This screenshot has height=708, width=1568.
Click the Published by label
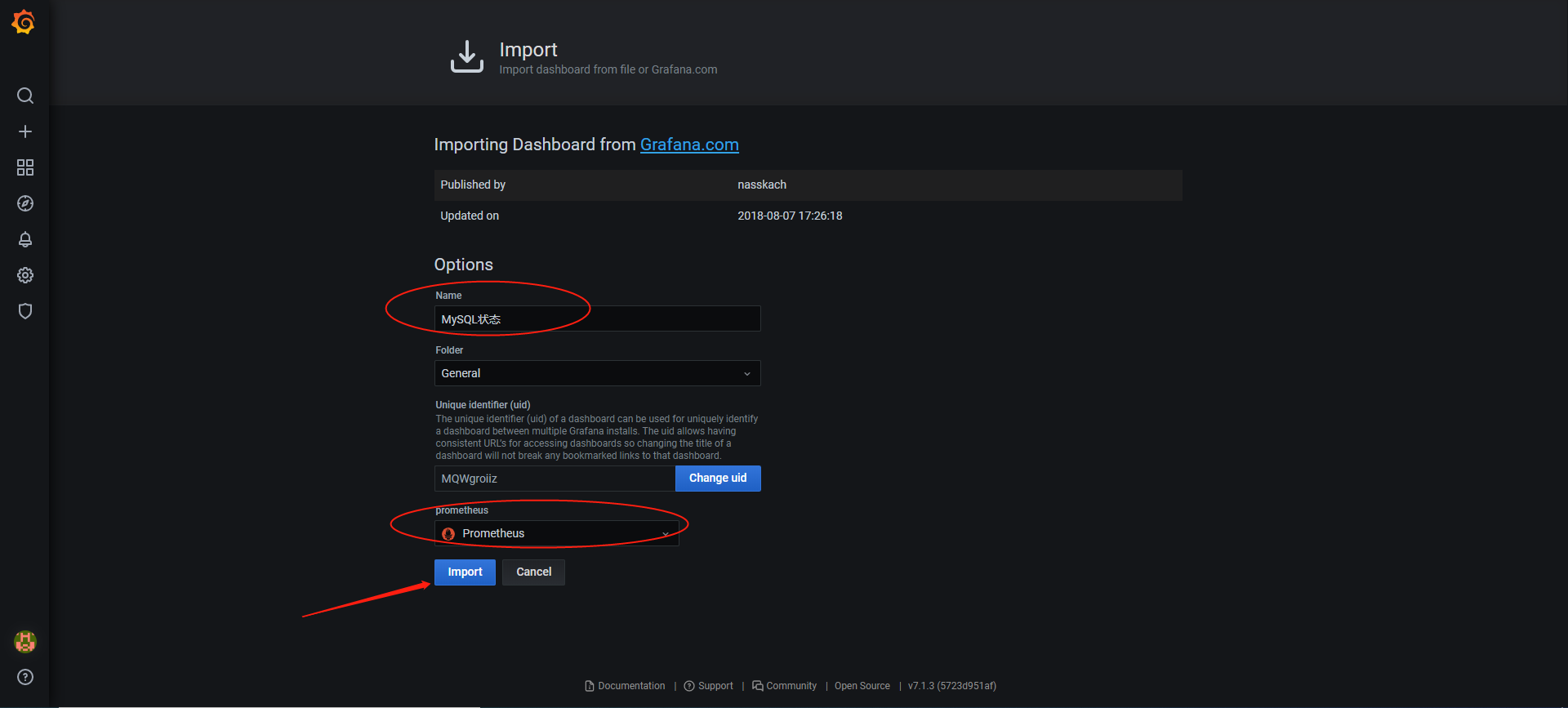pos(473,185)
